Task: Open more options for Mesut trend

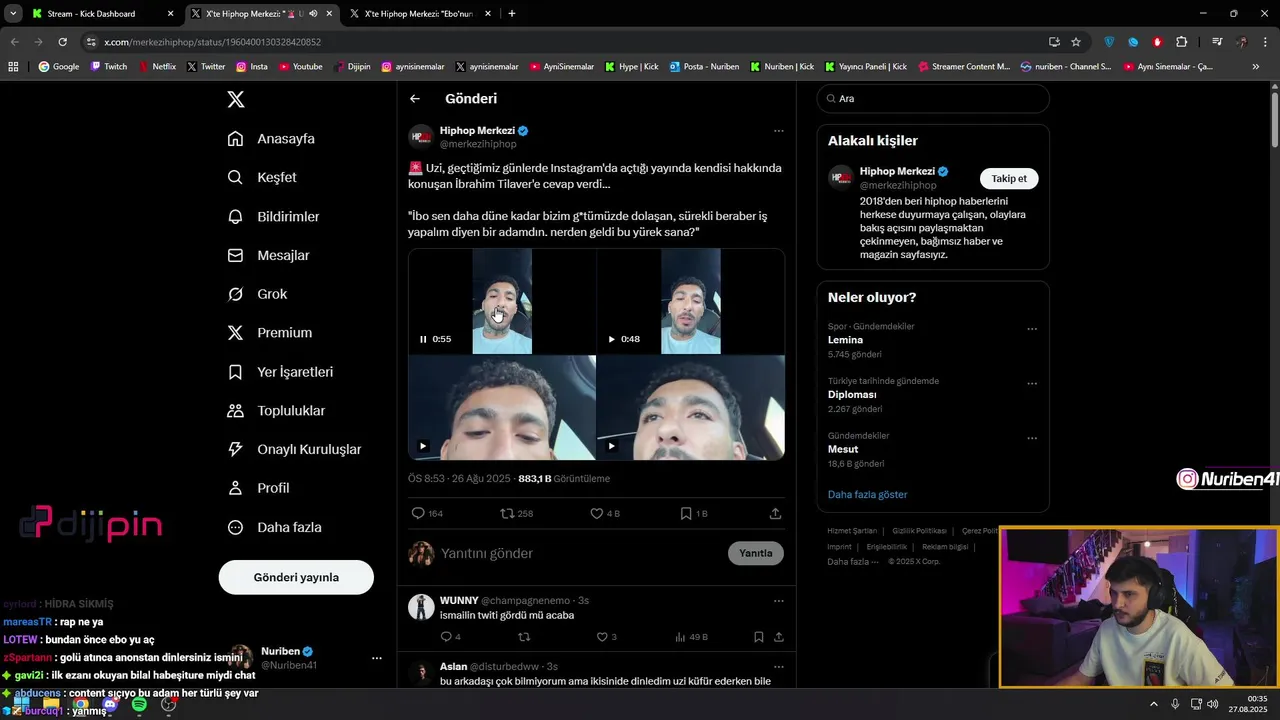Action: tap(1032, 438)
